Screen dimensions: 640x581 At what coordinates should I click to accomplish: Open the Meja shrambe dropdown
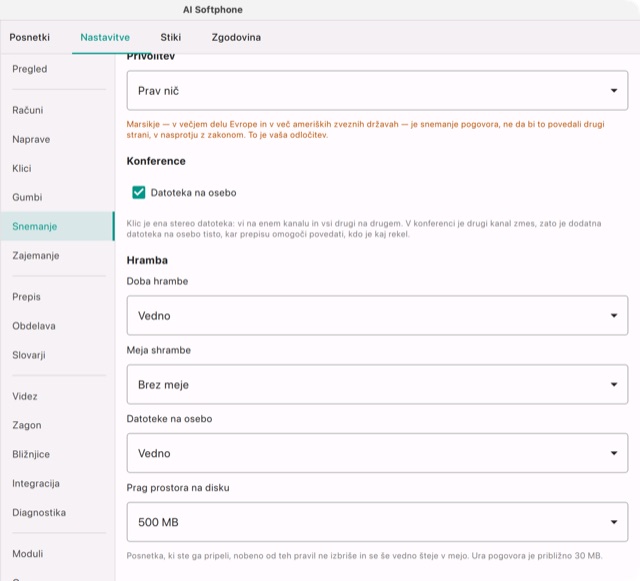(377, 384)
